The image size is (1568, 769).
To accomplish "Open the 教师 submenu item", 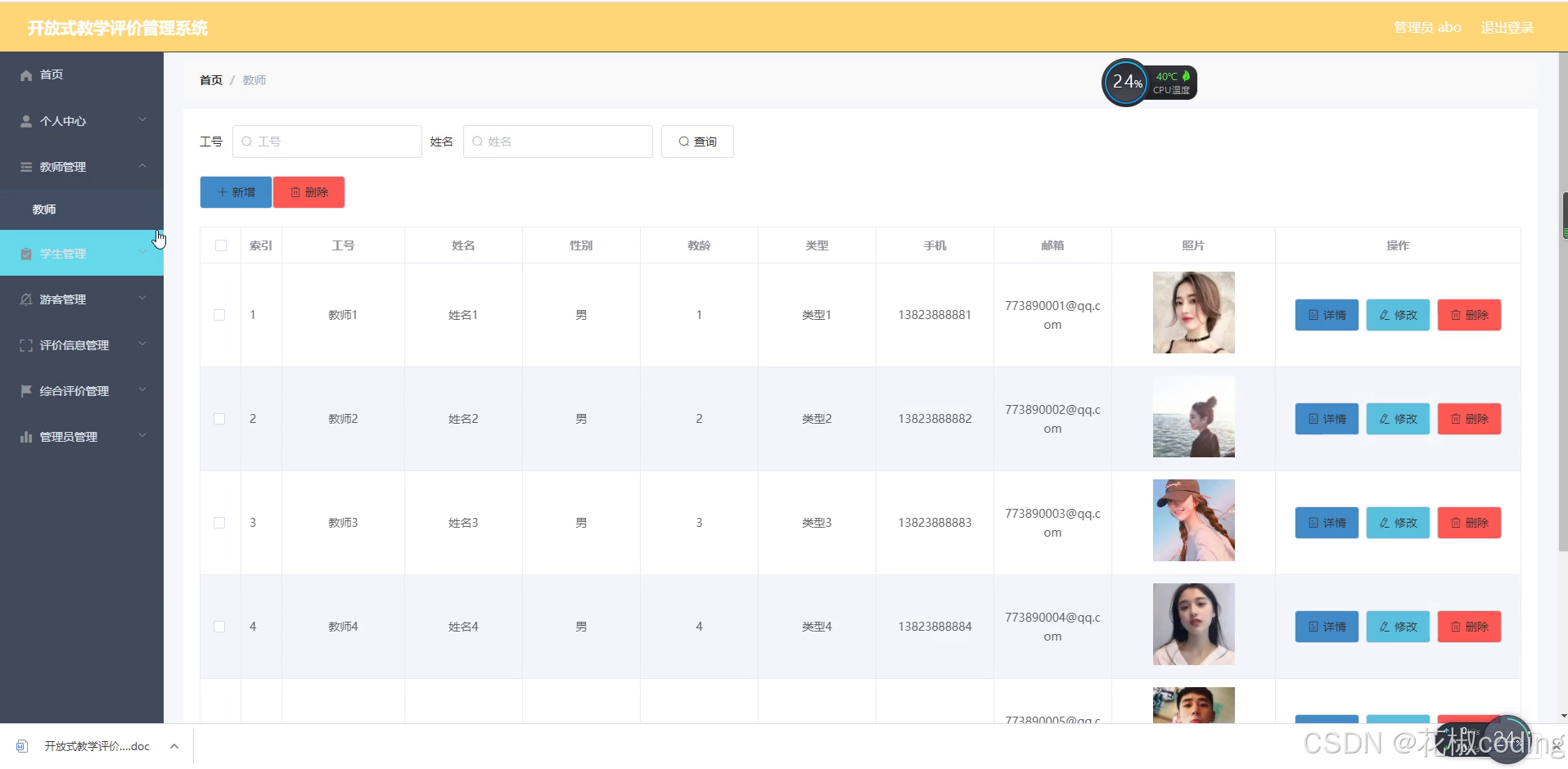I will pos(82,209).
